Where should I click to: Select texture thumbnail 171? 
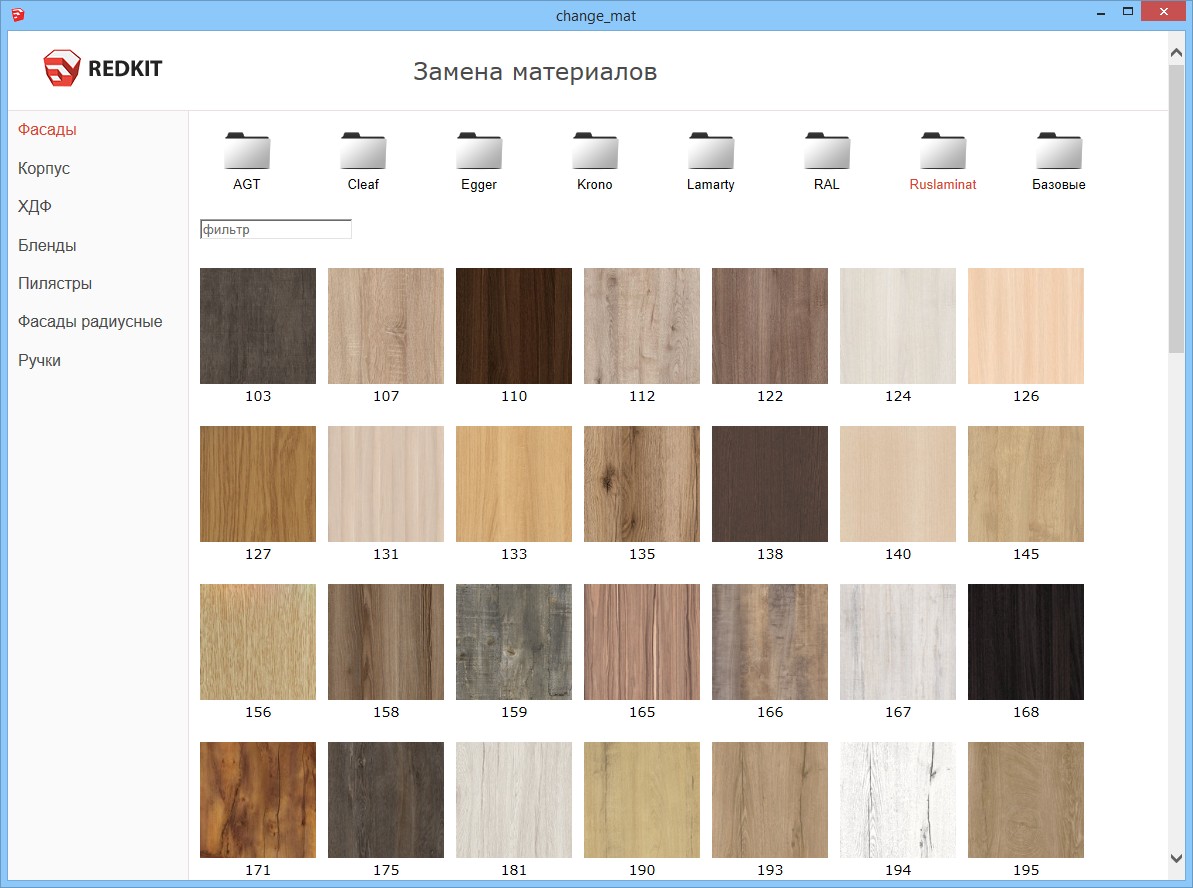[x=258, y=800]
